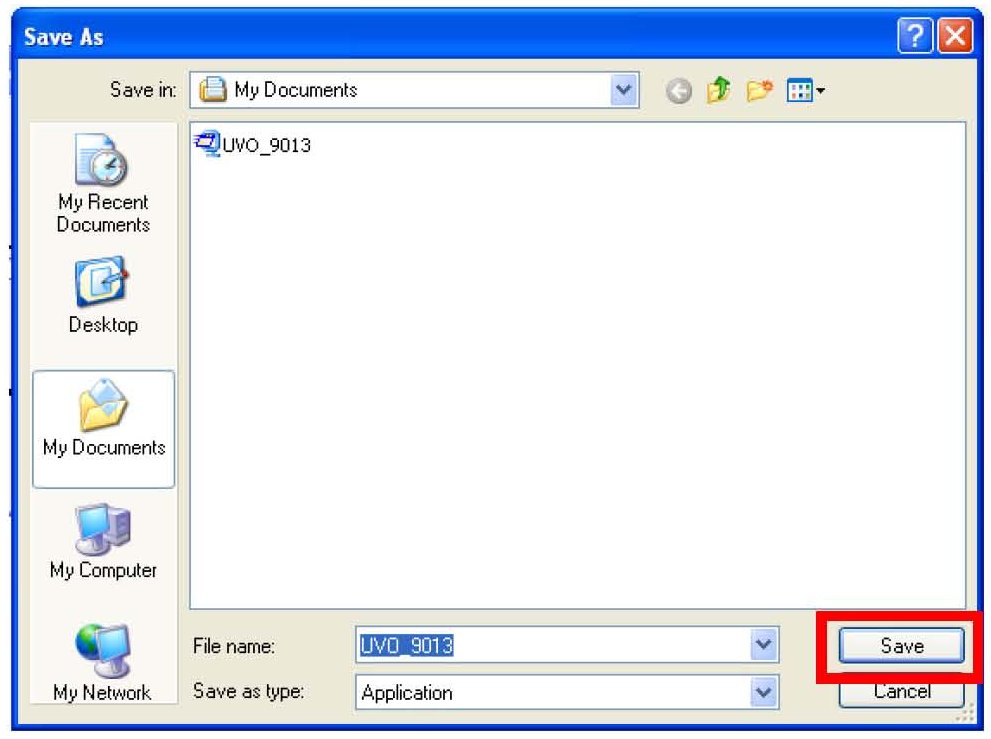Viewport: 991px width, 739px height.
Task: Expand the Save in folder dropdown
Action: [x=625, y=91]
